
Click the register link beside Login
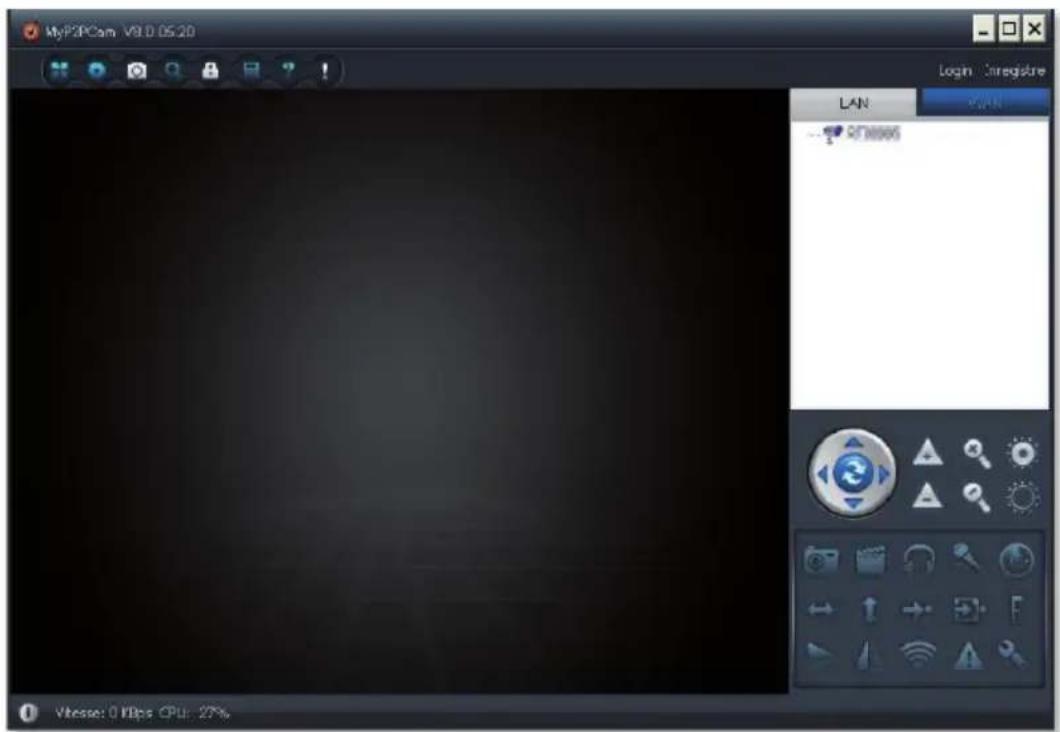(1015, 70)
